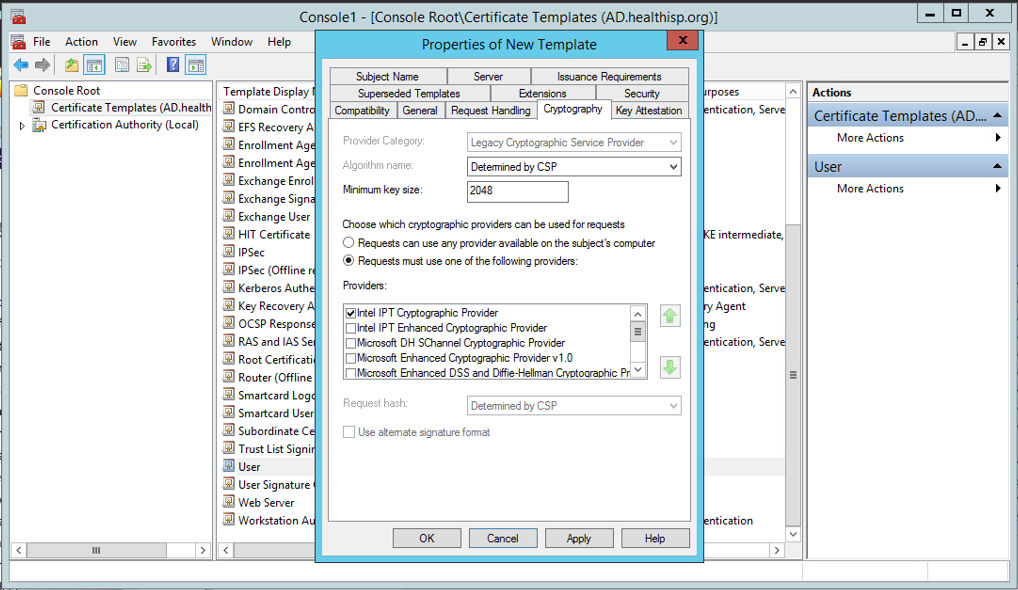Screen dimensions: 1018x590
Task: Click the Minimum key size input field
Action: tap(517, 191)
